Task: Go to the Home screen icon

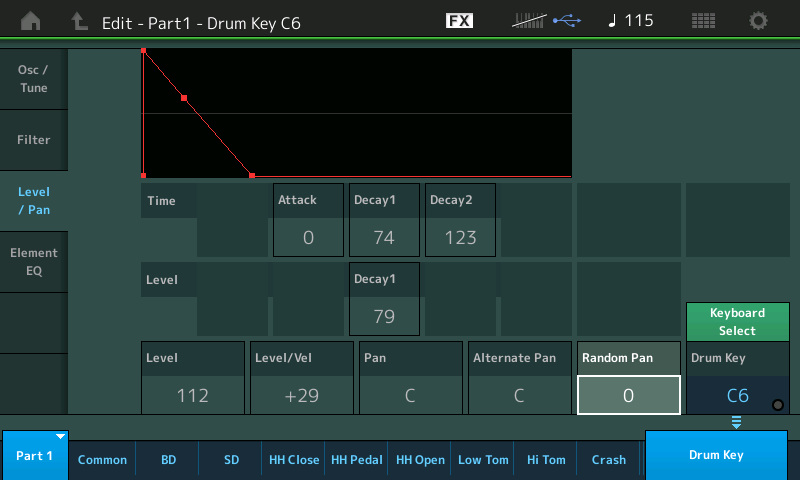Action: tap(31, 21)
